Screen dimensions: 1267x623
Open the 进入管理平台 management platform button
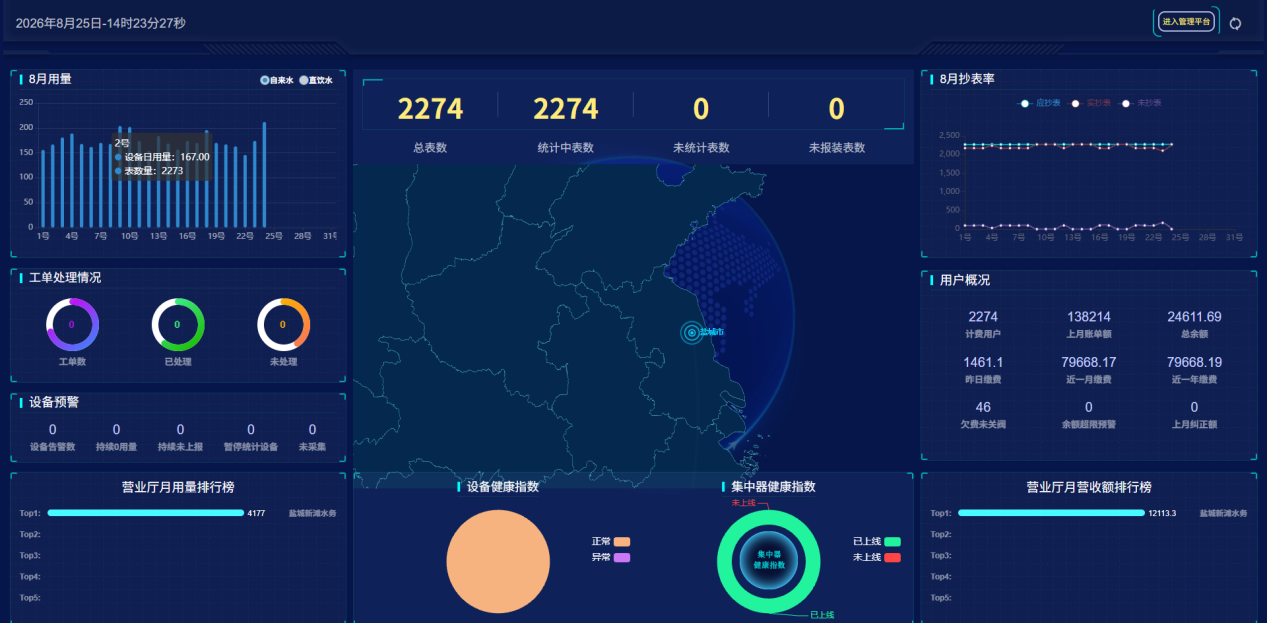click(x=1187, y=22)
